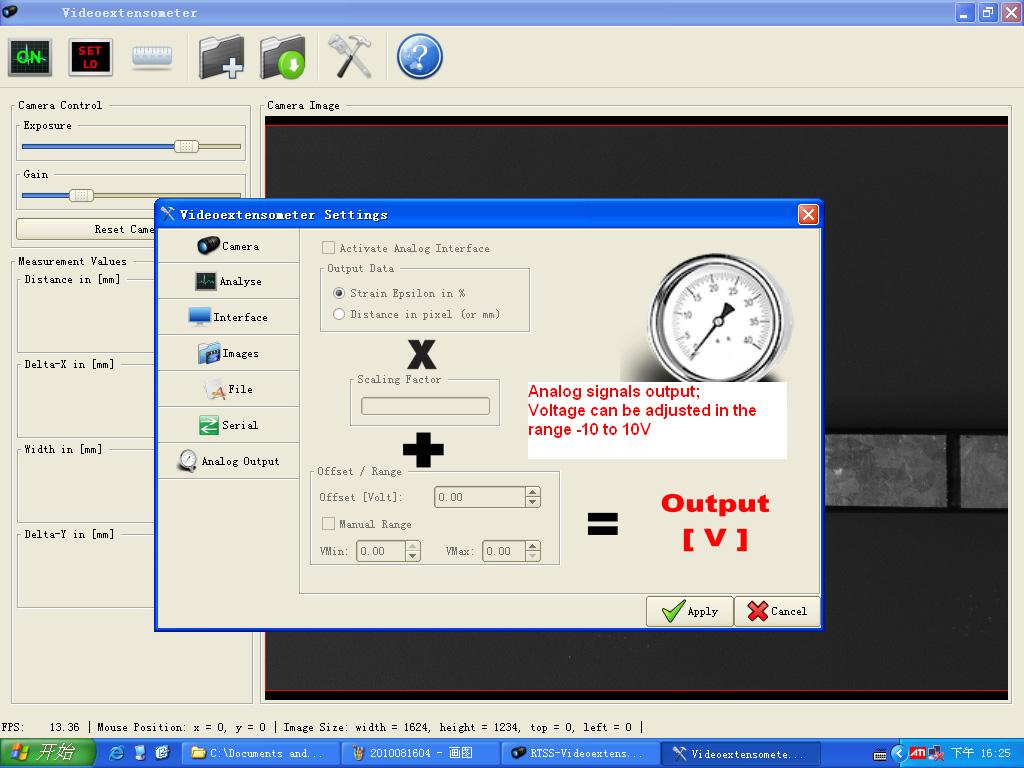Open the Serial settings tab
Screen dimensions: 1024x768
[x=228, y=425]
